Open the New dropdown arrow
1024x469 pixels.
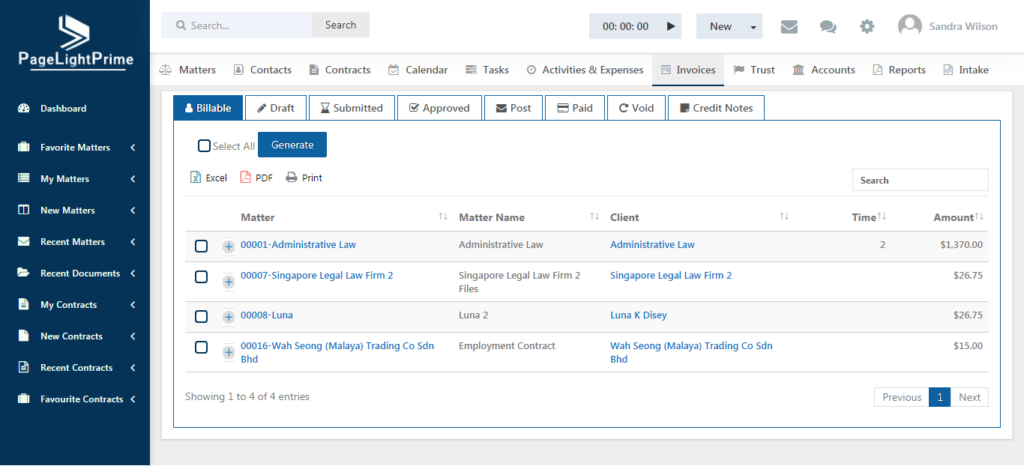tap(753, 27)
